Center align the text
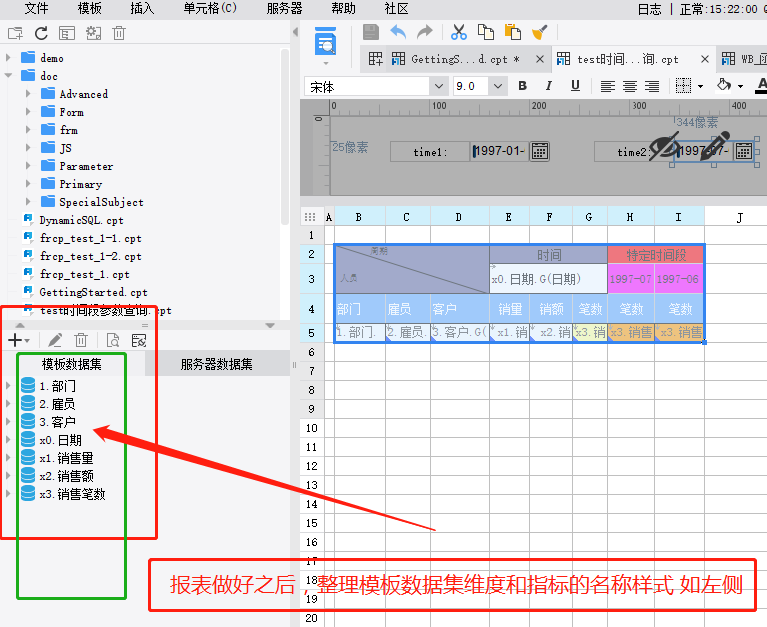This screenshot has height=627, width=767. [x=630, y=87]
